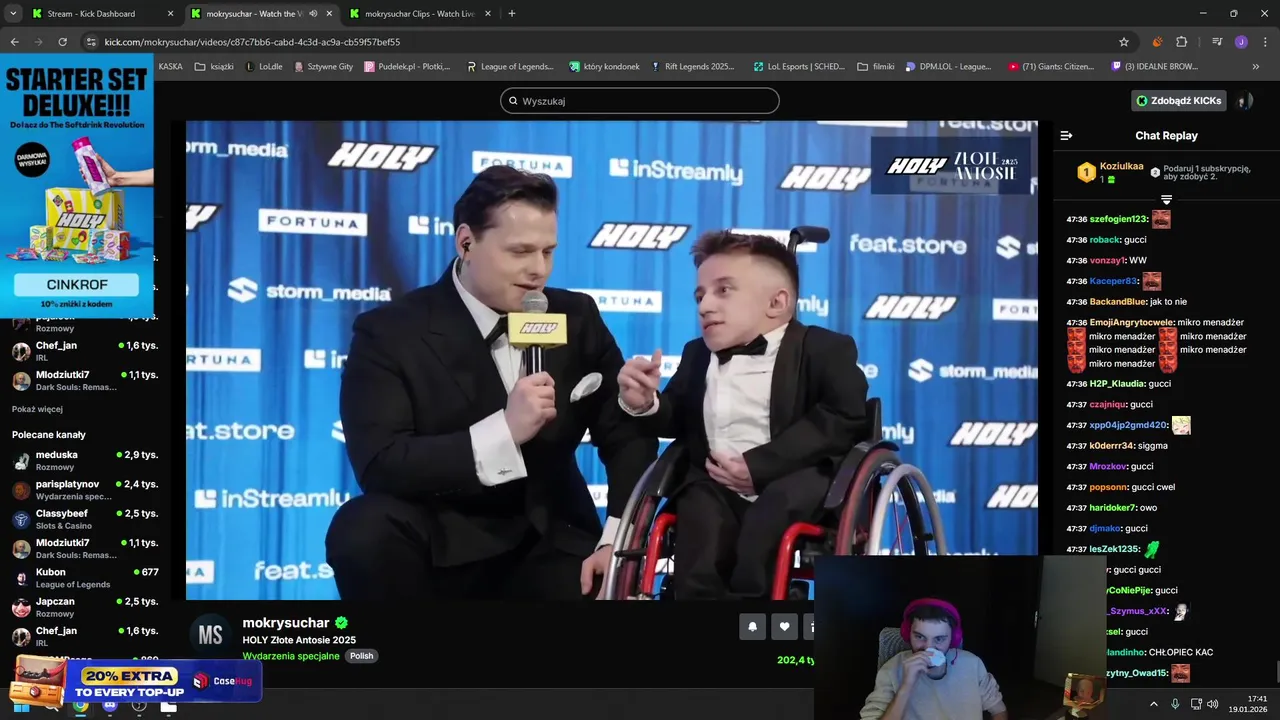Click the chat username EmojiAngrytocwele
This screenshot has height=720, width=1280.
click(1131, 323)
